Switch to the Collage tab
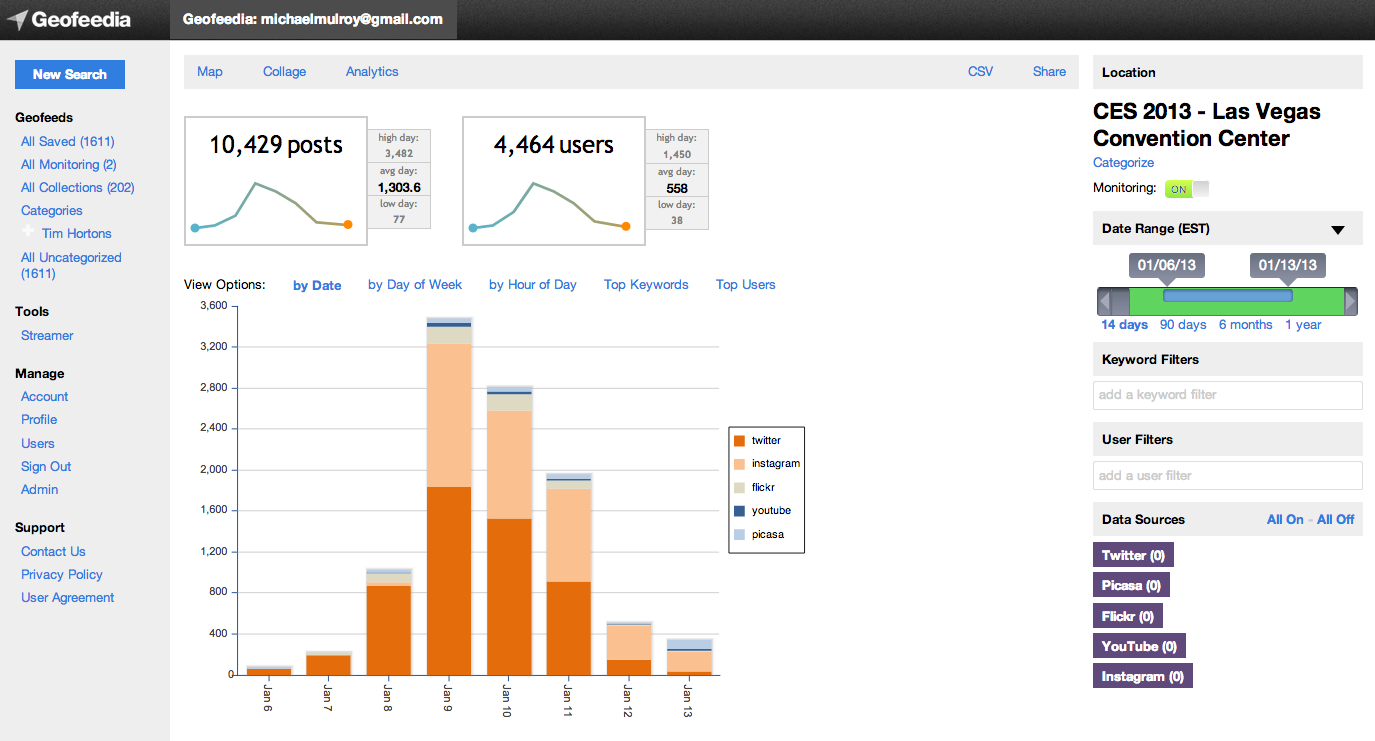1375x741 pixels. (284, 72)
